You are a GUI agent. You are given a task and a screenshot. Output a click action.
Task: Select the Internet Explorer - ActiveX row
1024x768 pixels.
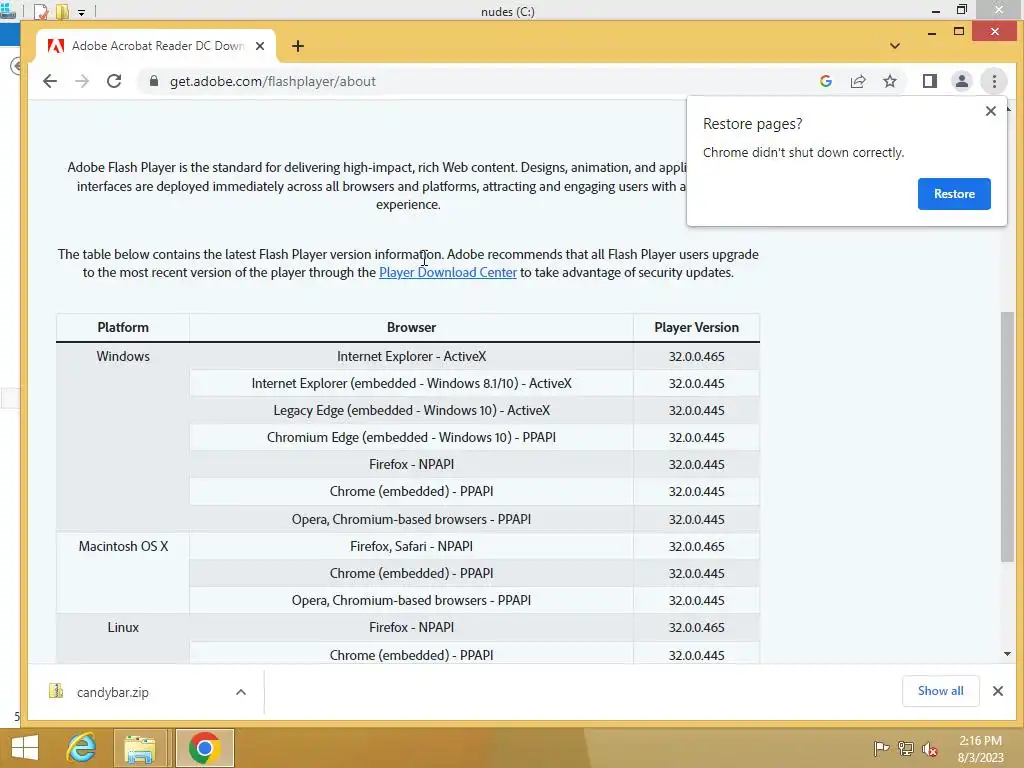411,357
